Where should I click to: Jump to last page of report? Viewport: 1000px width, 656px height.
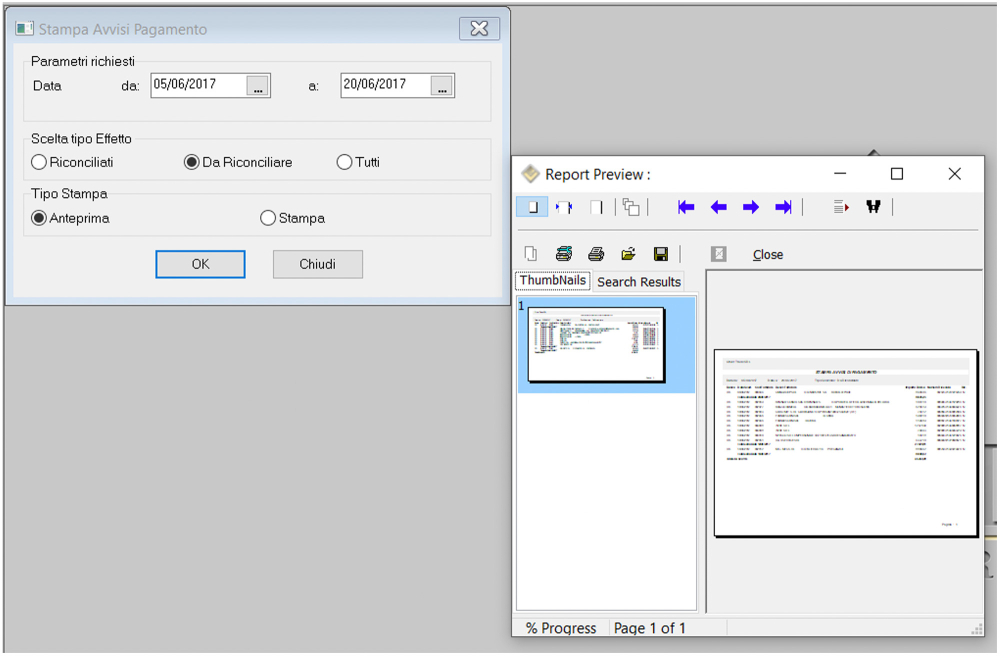pos(783,207)
